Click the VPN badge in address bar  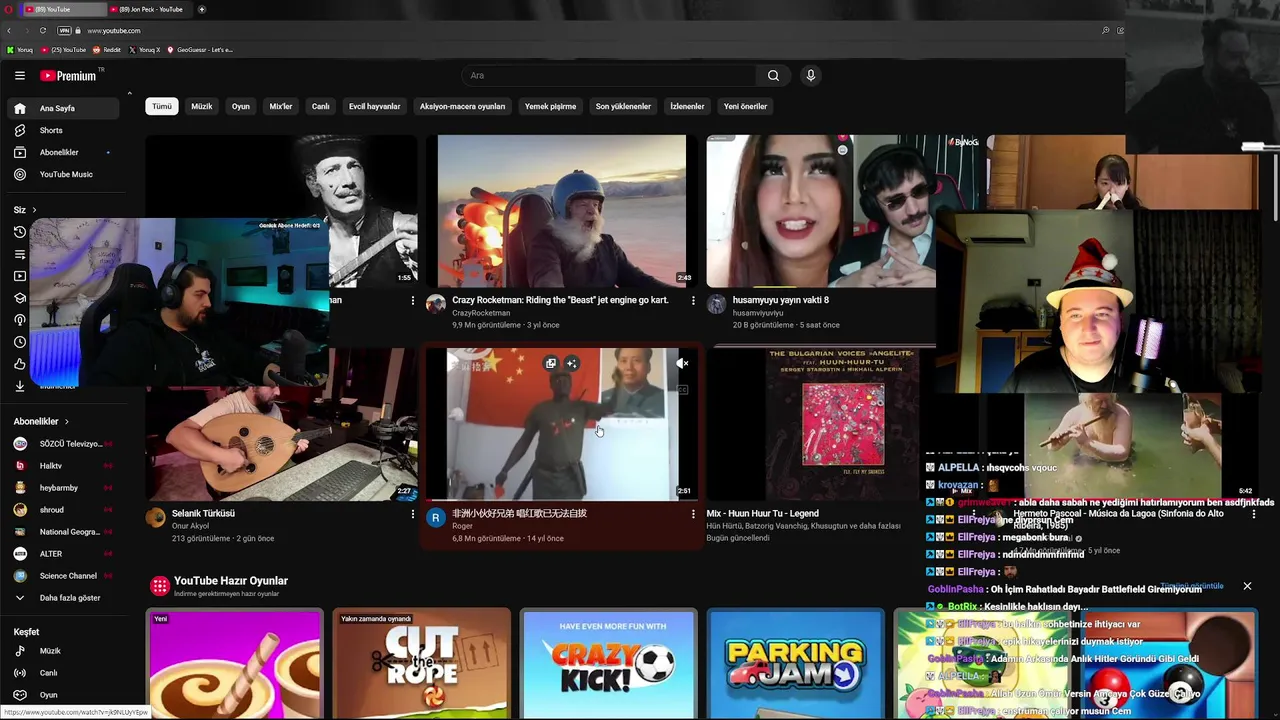pos(64,31)
